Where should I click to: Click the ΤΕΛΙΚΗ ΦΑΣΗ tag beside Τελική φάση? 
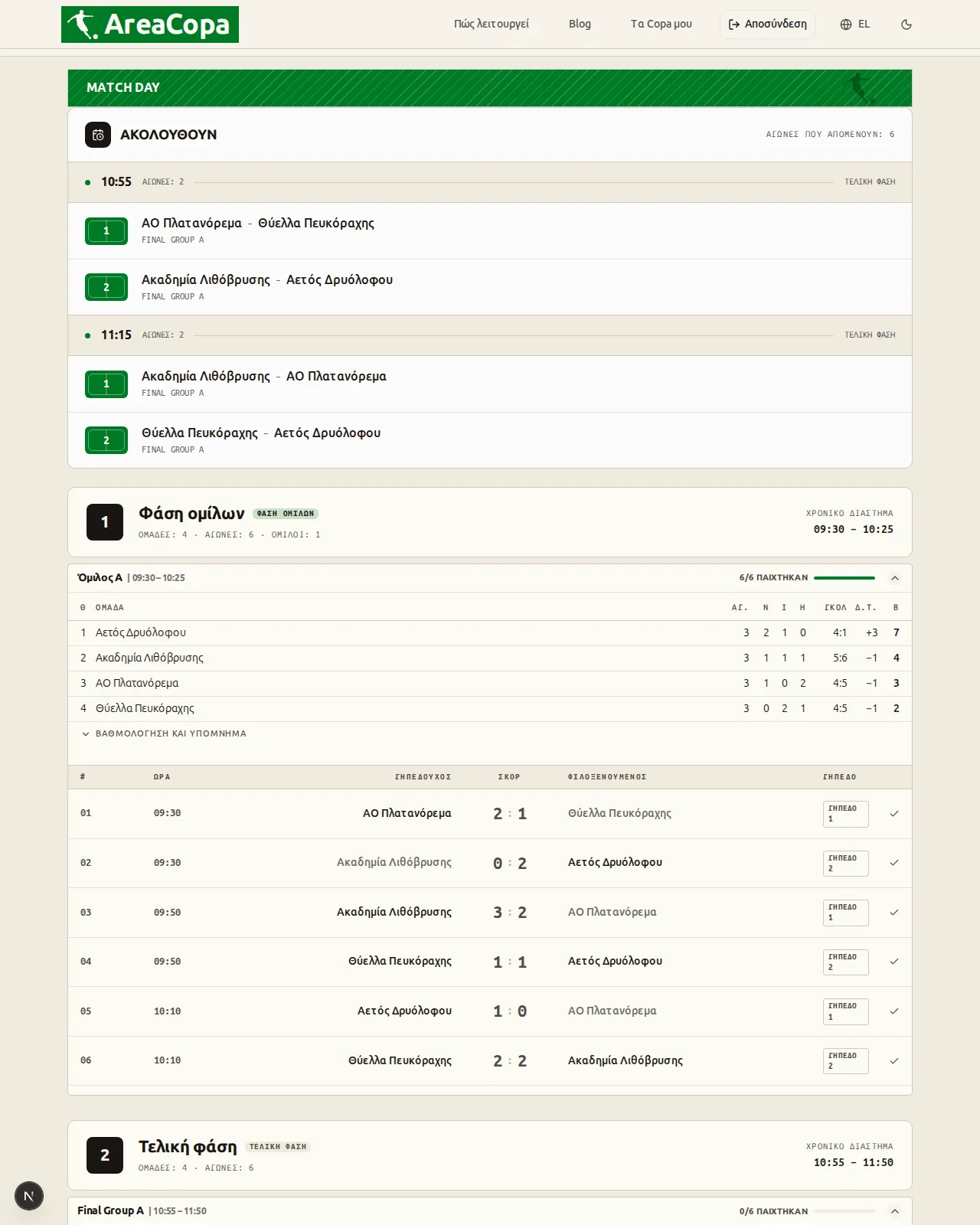[278, 1147]
